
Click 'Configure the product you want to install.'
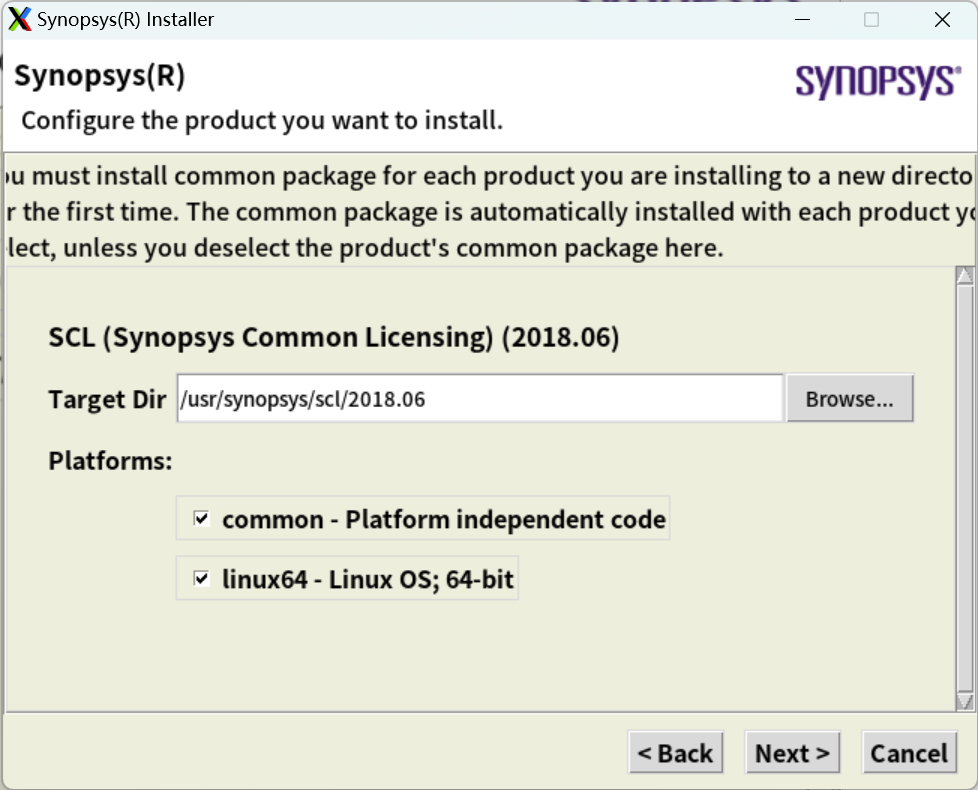[x=262, y=120]
